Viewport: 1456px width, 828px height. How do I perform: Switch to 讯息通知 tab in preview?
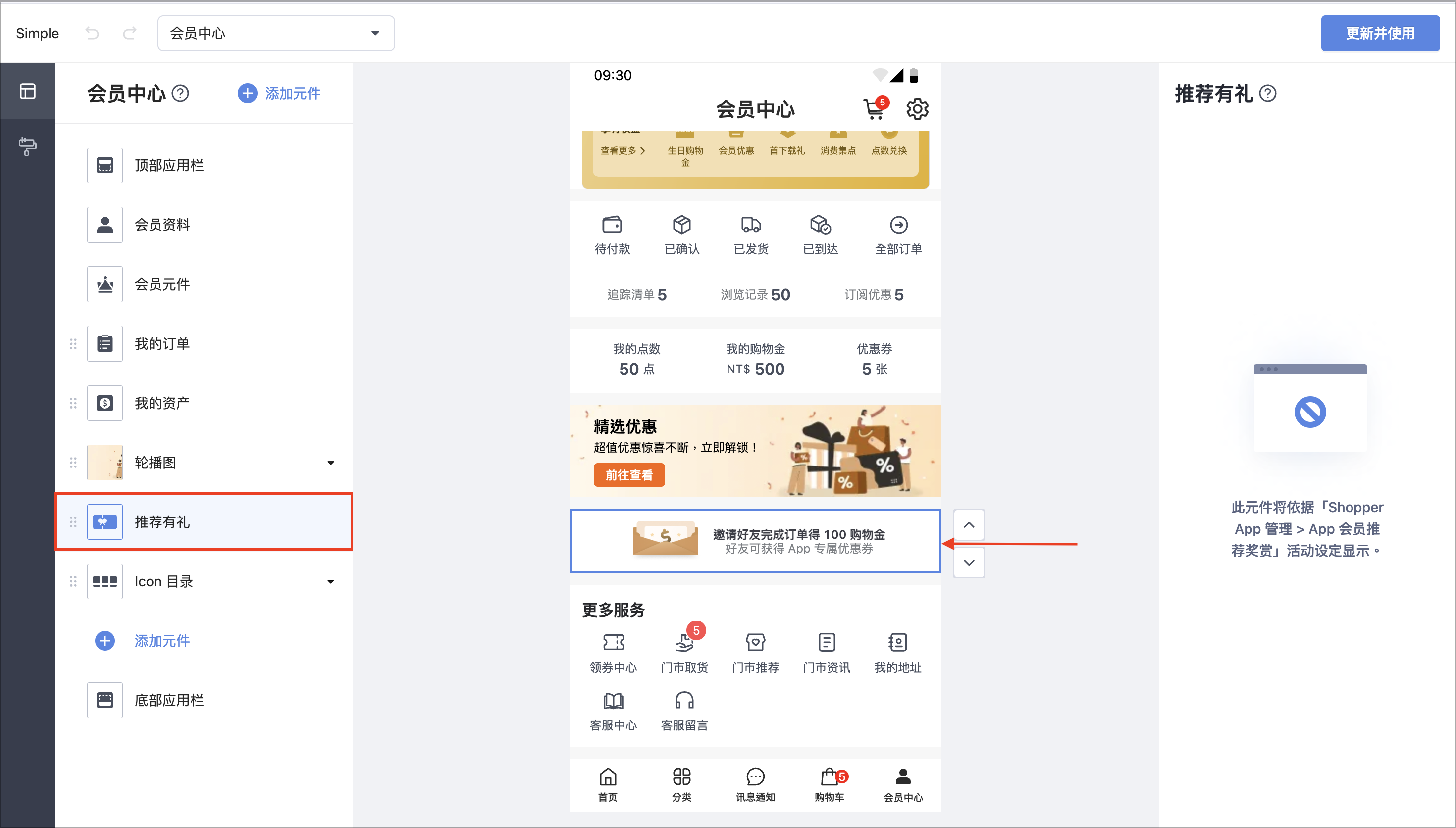point(756,785)
